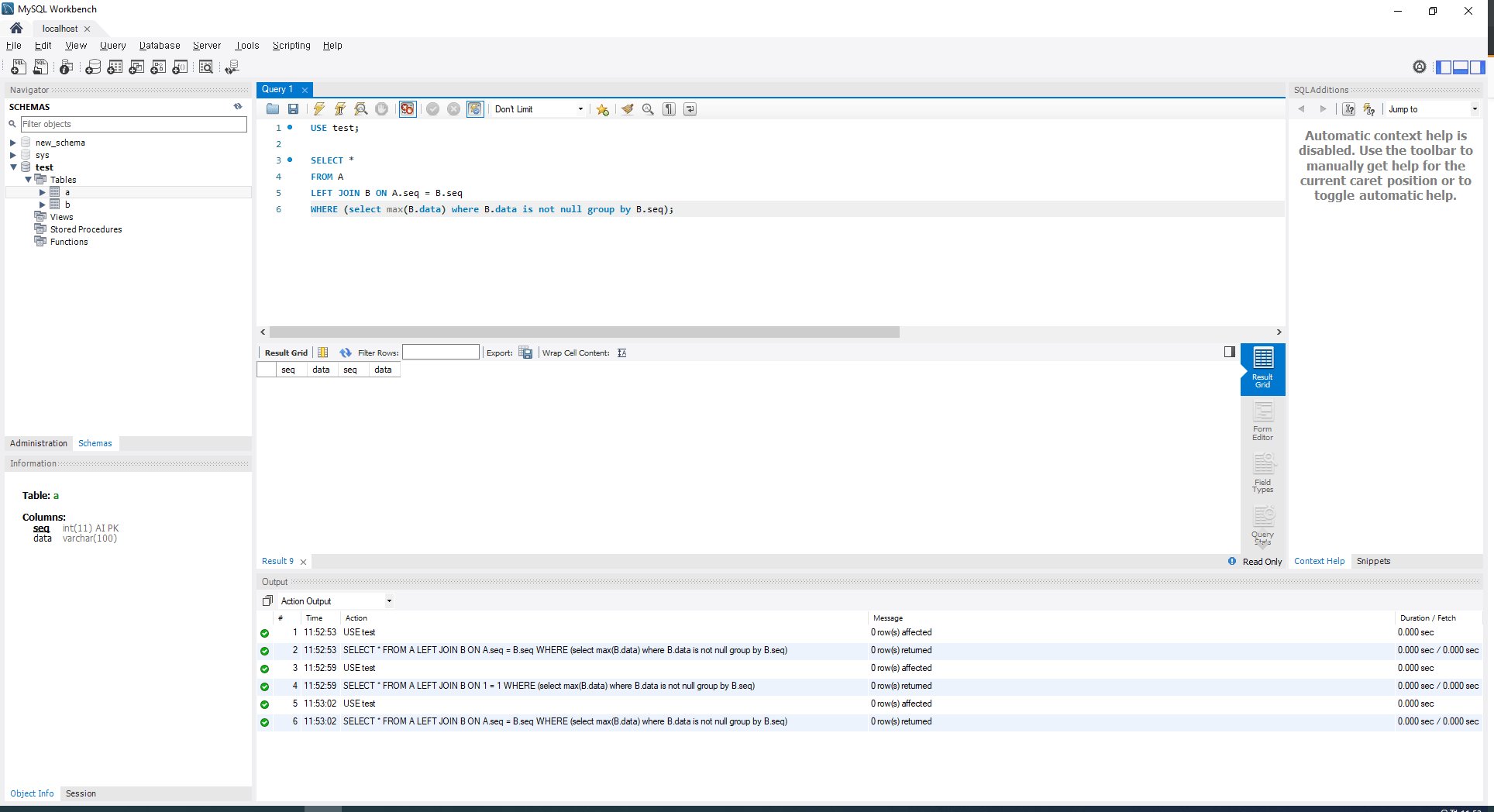This screenshot has height=812, width=1494.
Task: Switch to the Administration tab
Action: click(38, 443)
